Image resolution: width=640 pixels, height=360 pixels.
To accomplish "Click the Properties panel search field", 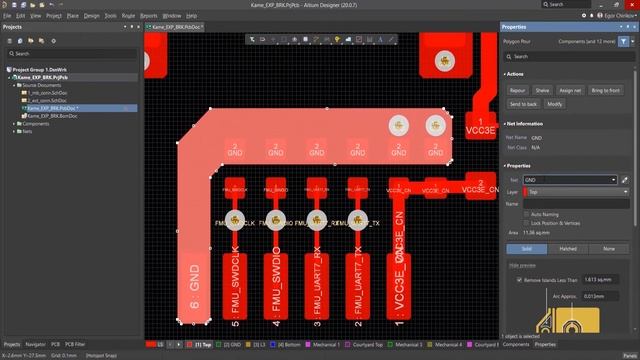I will [x=569, y=57].
